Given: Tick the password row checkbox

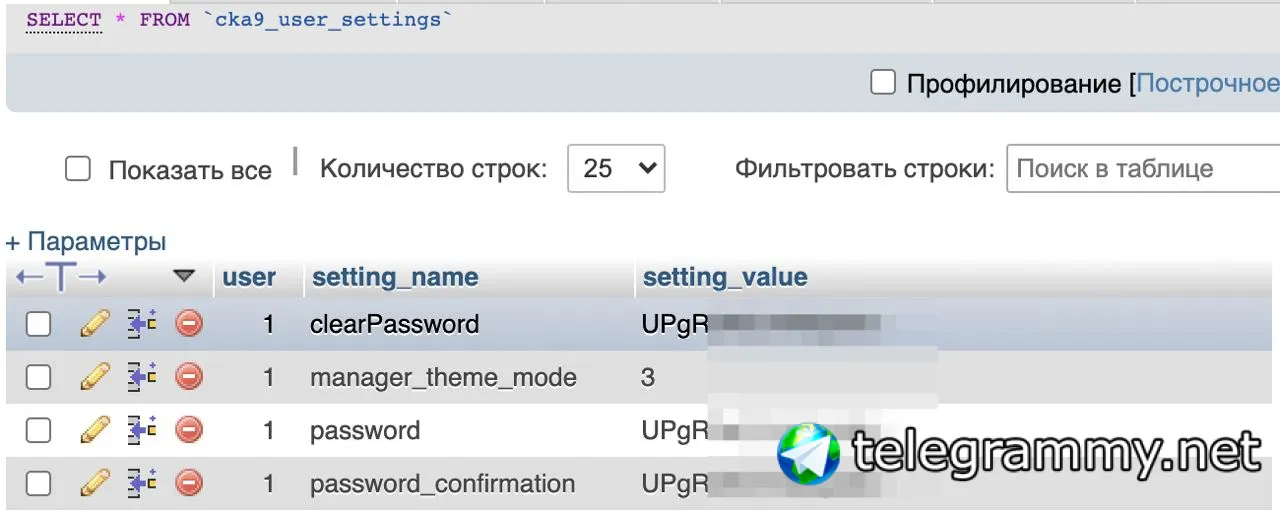Looking at the screenshot, I should pyautogui.click(x=38, y=431).
